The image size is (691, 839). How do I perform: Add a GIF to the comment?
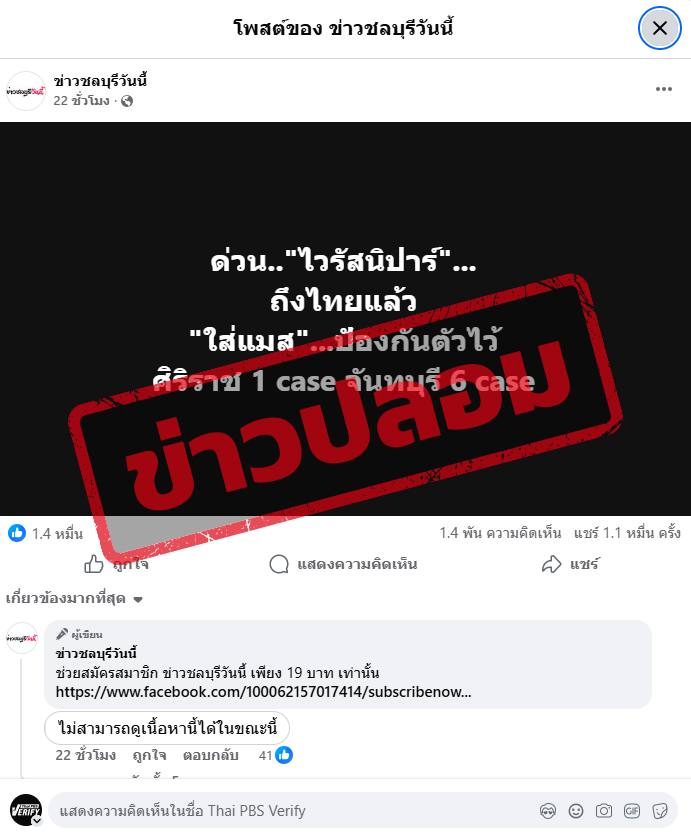632,811
